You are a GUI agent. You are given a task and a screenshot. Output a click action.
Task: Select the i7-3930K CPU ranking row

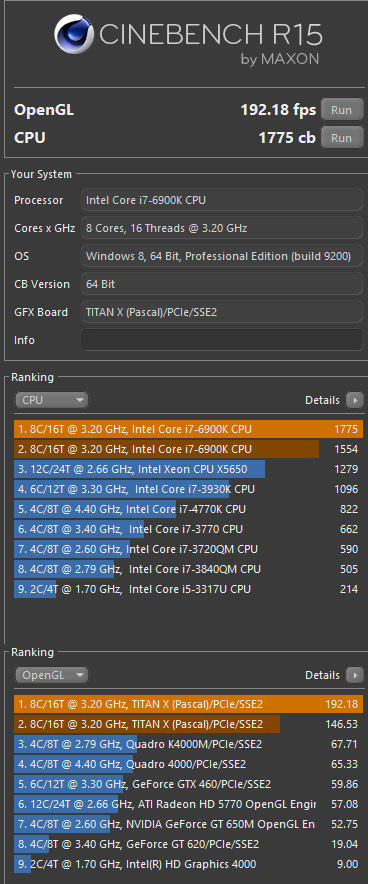tap(188, 489)
